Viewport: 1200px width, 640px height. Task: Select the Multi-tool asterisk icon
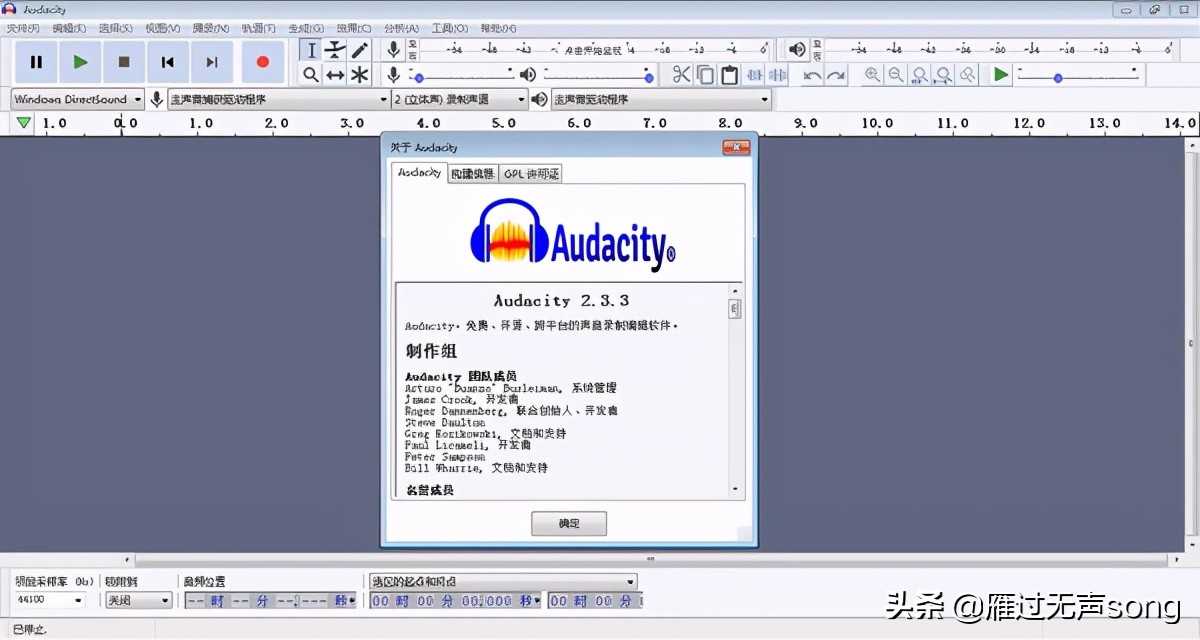click(x=359, y=75)
